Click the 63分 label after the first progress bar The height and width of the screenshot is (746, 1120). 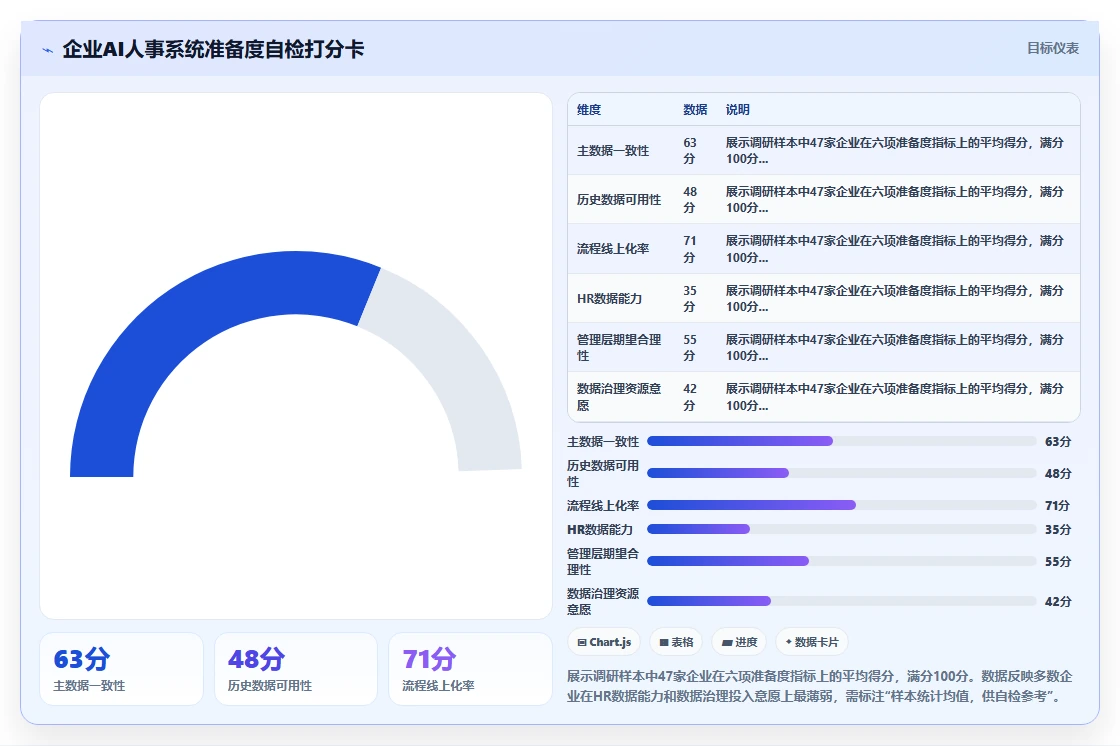1058,442
